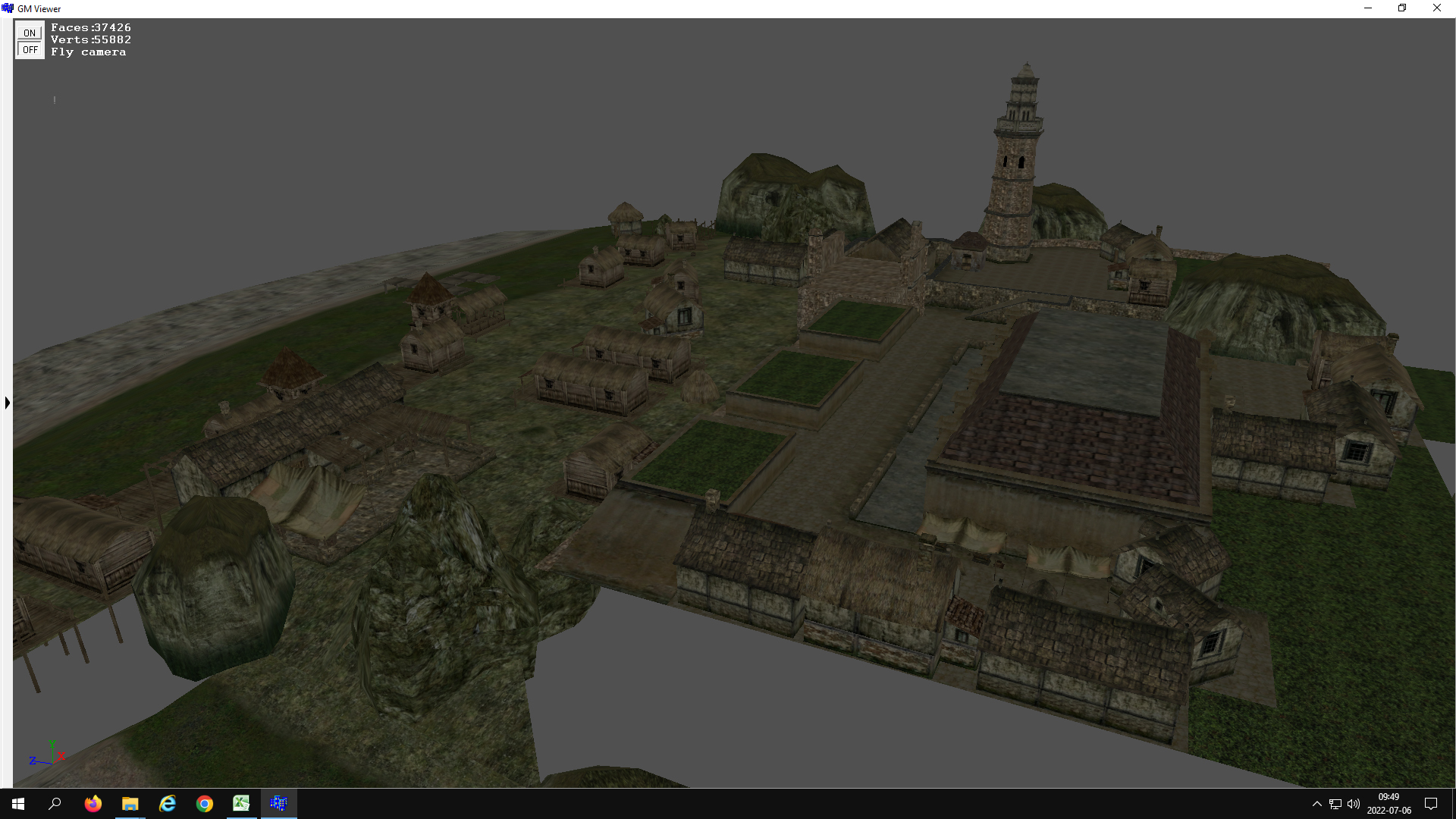This screenshot has width=1456, height=819.
Task: Open Windows search from taskbar
Action: [x=55, y=803]
